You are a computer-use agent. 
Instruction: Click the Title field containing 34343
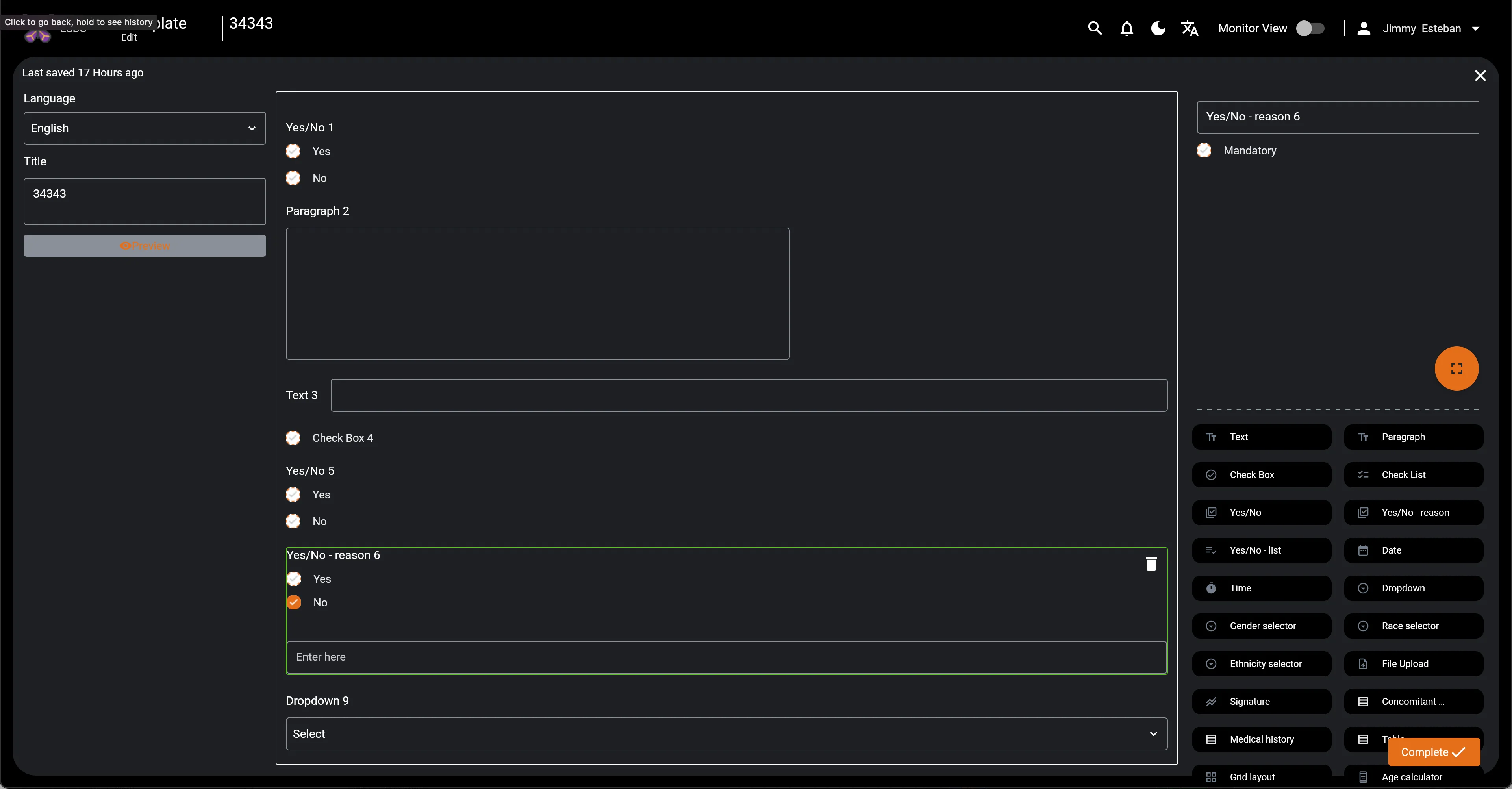click(x=145, y=201)
